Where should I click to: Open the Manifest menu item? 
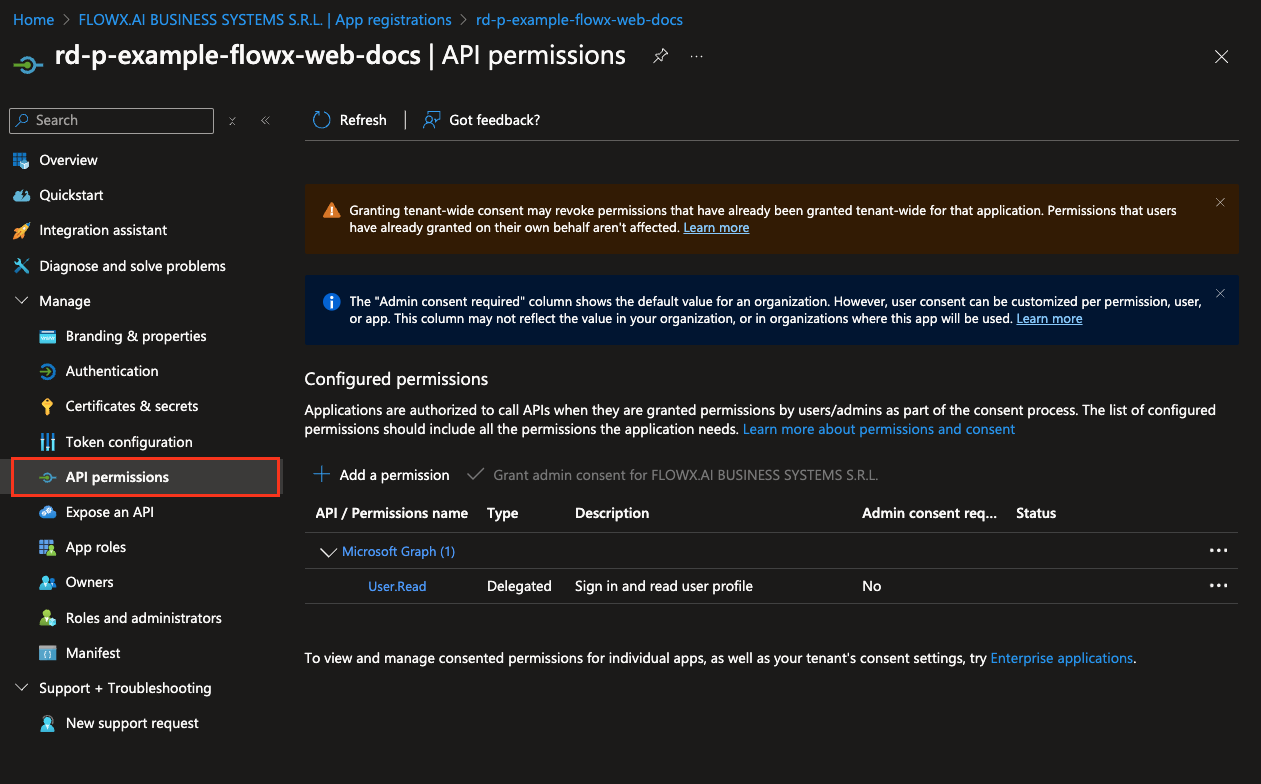click(93, 653)
